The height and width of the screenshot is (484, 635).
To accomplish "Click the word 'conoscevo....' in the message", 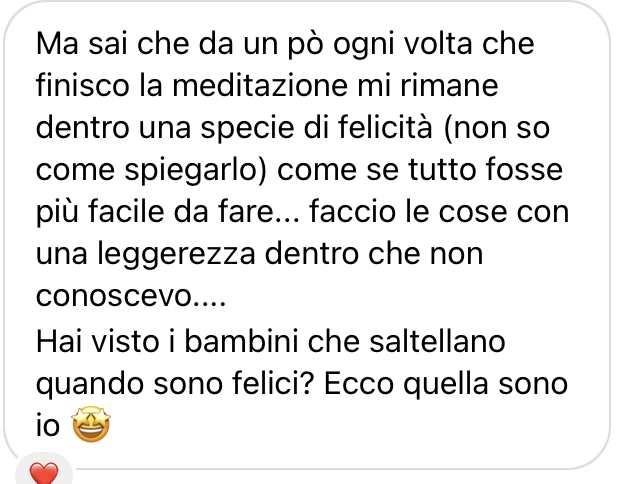I will pos(131,296).
